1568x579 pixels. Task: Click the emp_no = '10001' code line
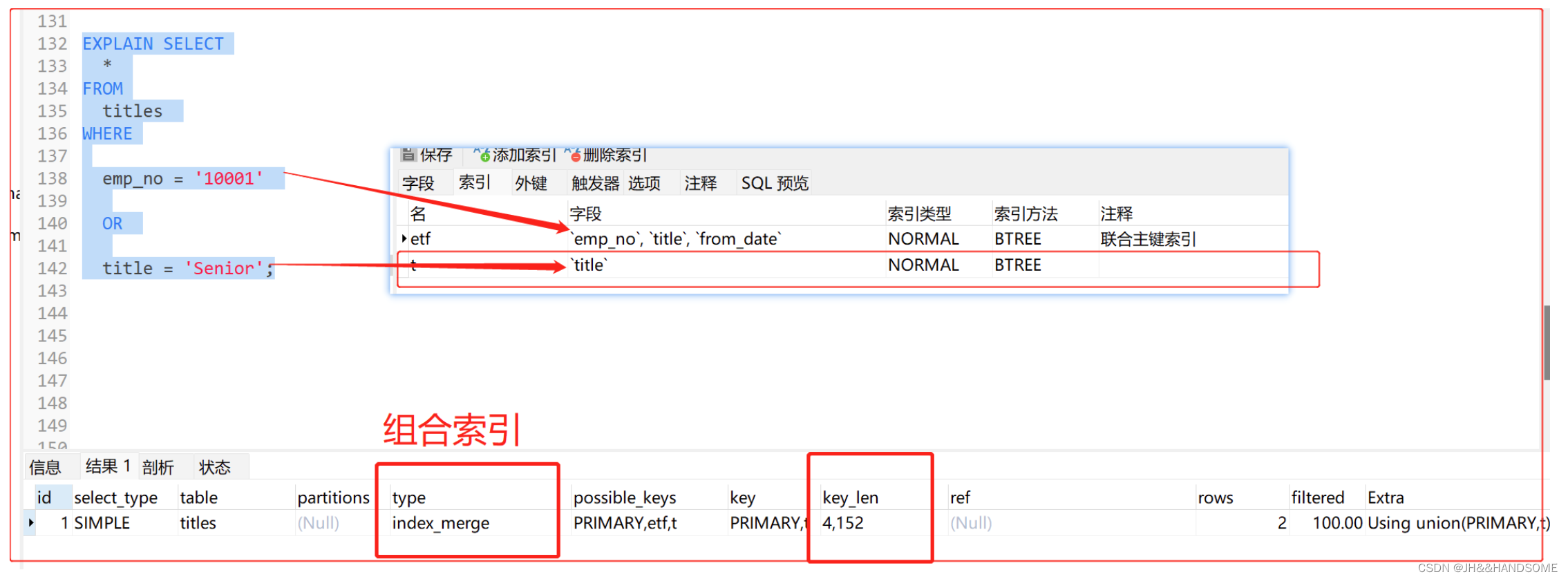click(183, 179)
